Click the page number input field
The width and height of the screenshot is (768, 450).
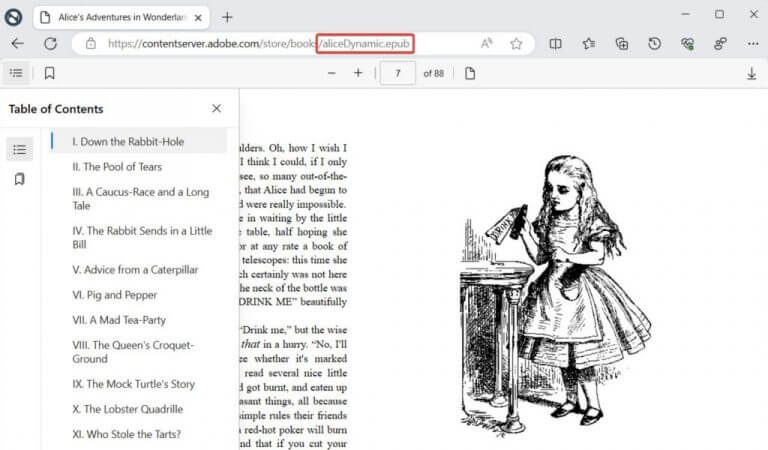pos(398,73)
